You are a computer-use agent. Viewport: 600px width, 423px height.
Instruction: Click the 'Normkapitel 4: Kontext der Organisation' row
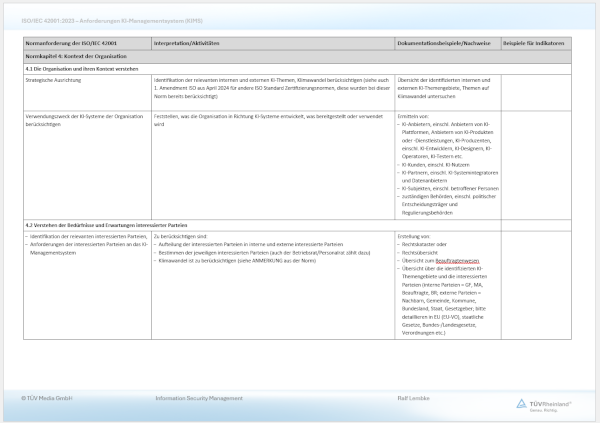72,56
